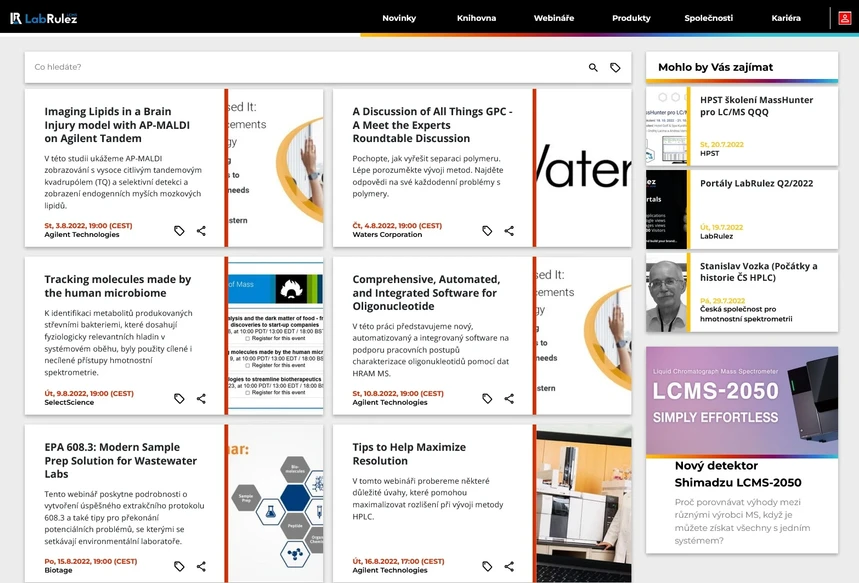This screenshot has width=859, height=583.
Task: Open 'HPST školení MassHunter pro LC/MS QQQ'
Action: coord(757,106)
